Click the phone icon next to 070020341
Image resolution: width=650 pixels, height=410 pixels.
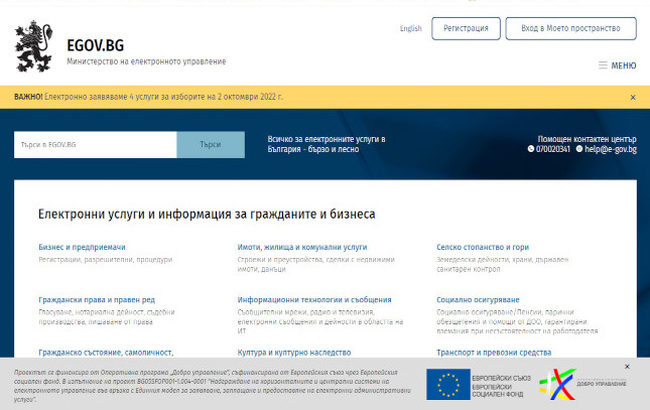click(x=531, y=149)
